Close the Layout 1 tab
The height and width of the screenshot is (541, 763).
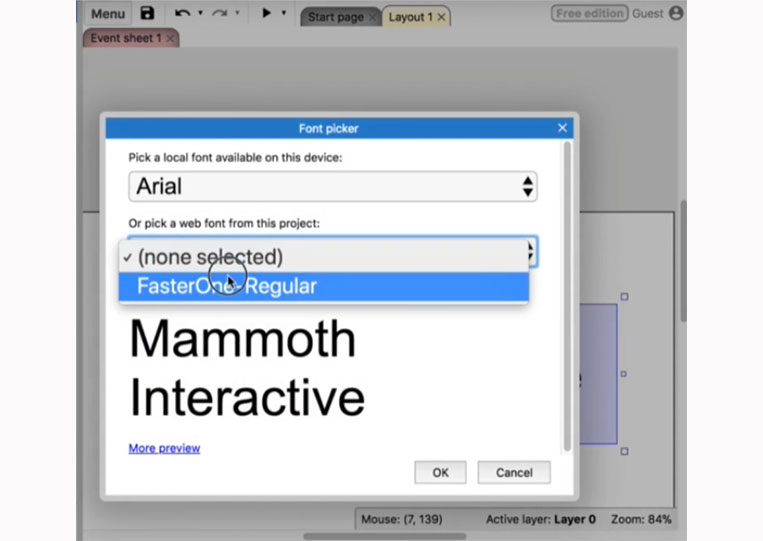[x=441, y=17]
